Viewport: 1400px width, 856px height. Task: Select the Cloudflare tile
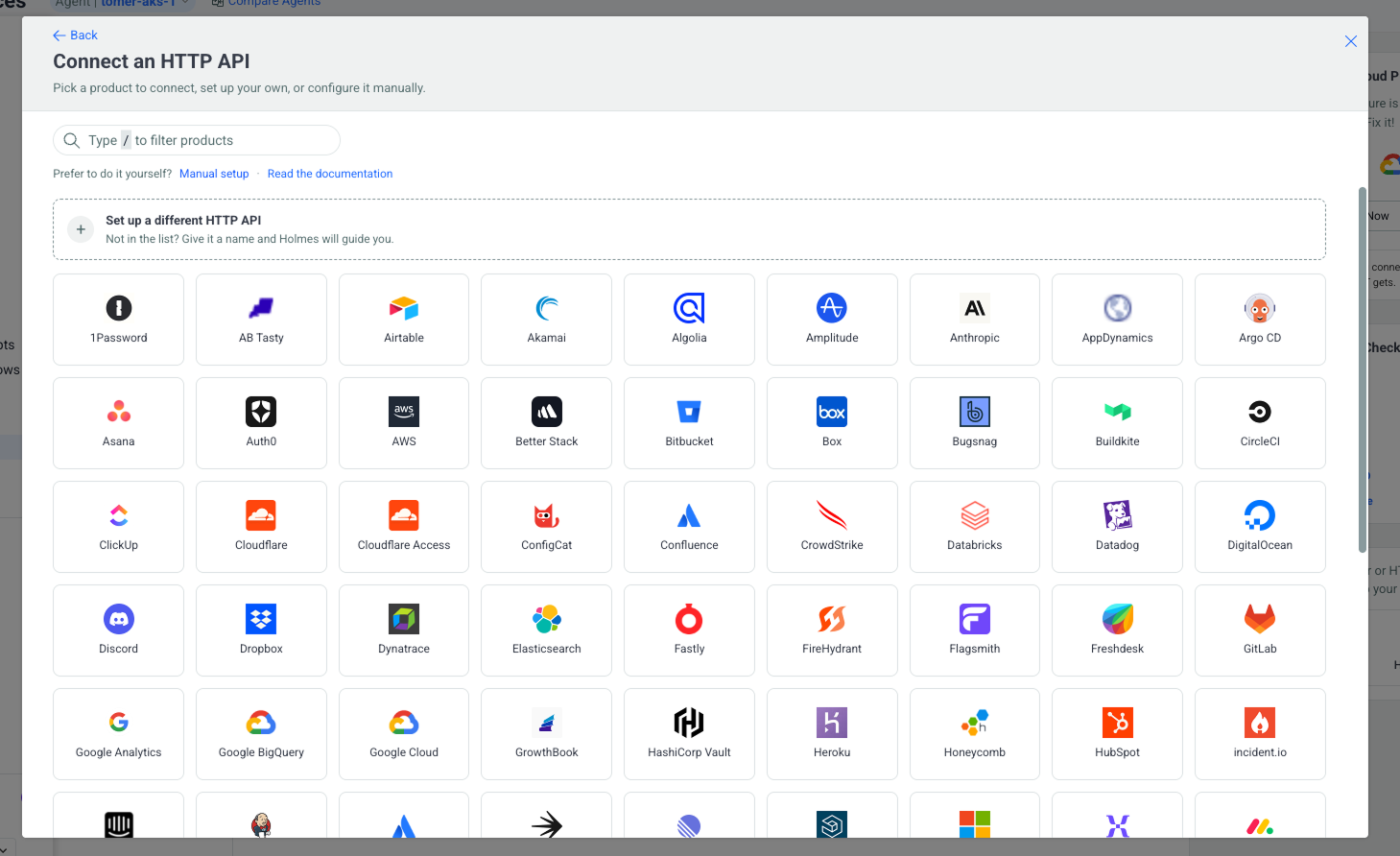click(x=261, y=527)
